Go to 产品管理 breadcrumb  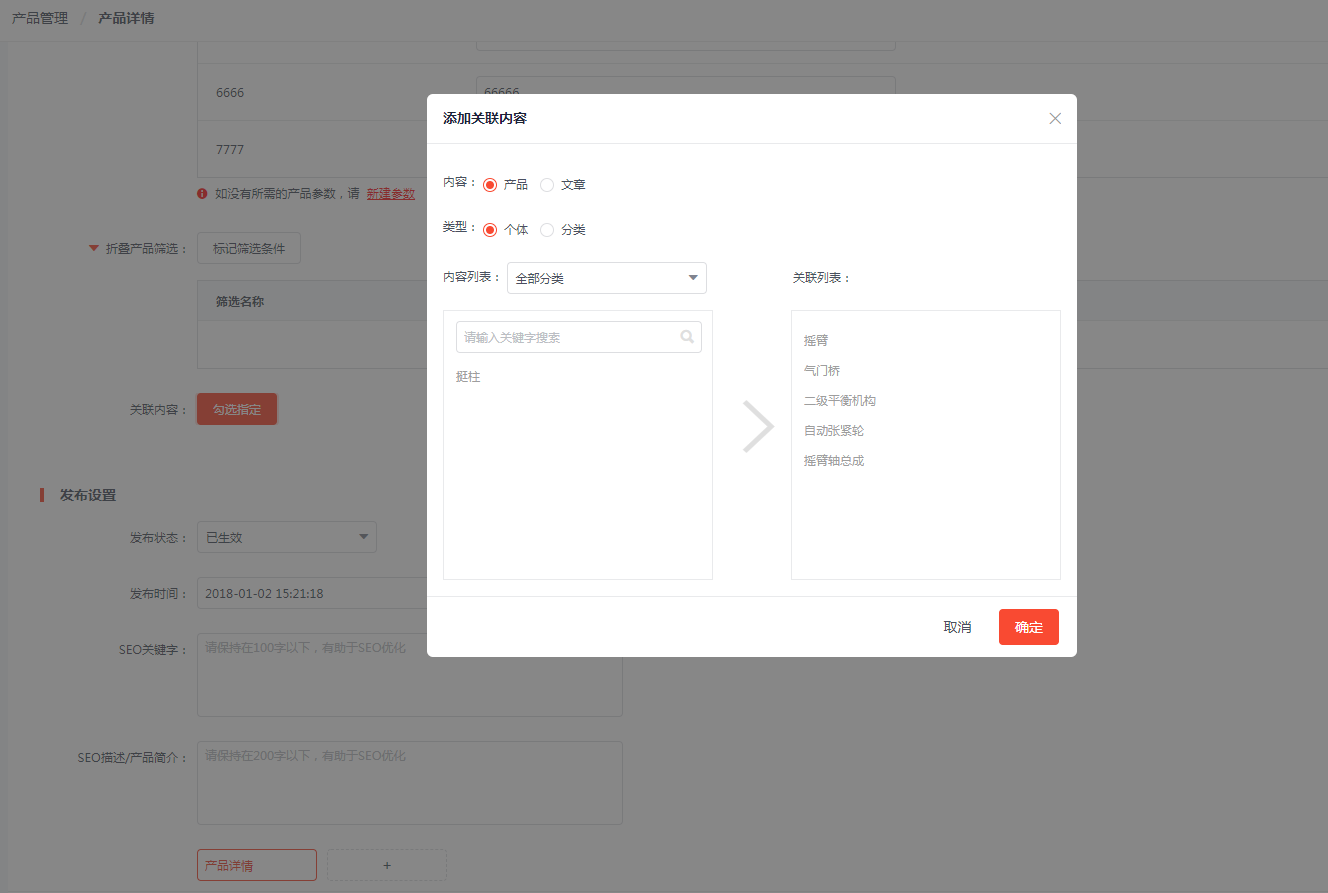click(x=40, y=18)
